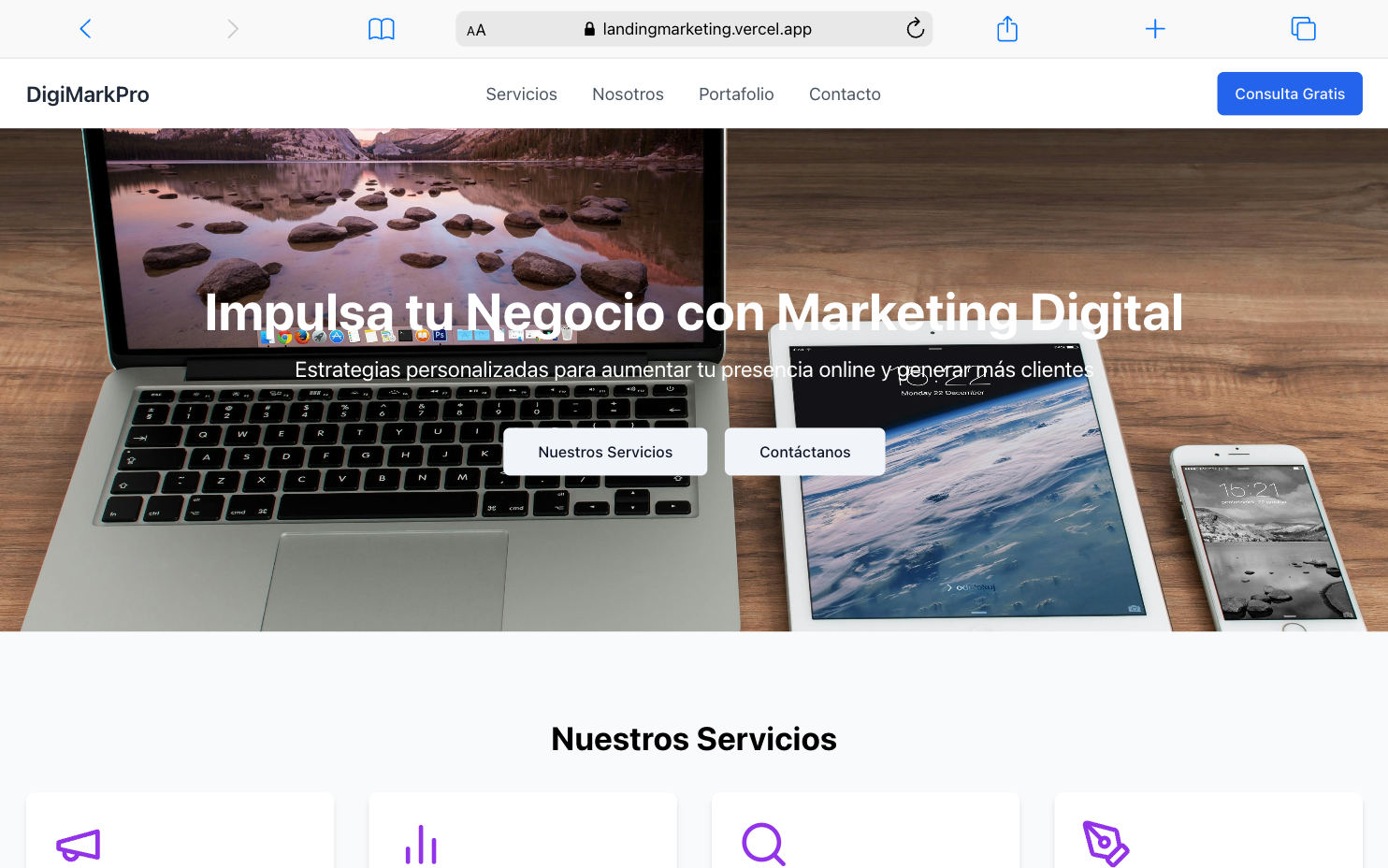Select Portafolio in the navigation bar

[x=736, y=94]
